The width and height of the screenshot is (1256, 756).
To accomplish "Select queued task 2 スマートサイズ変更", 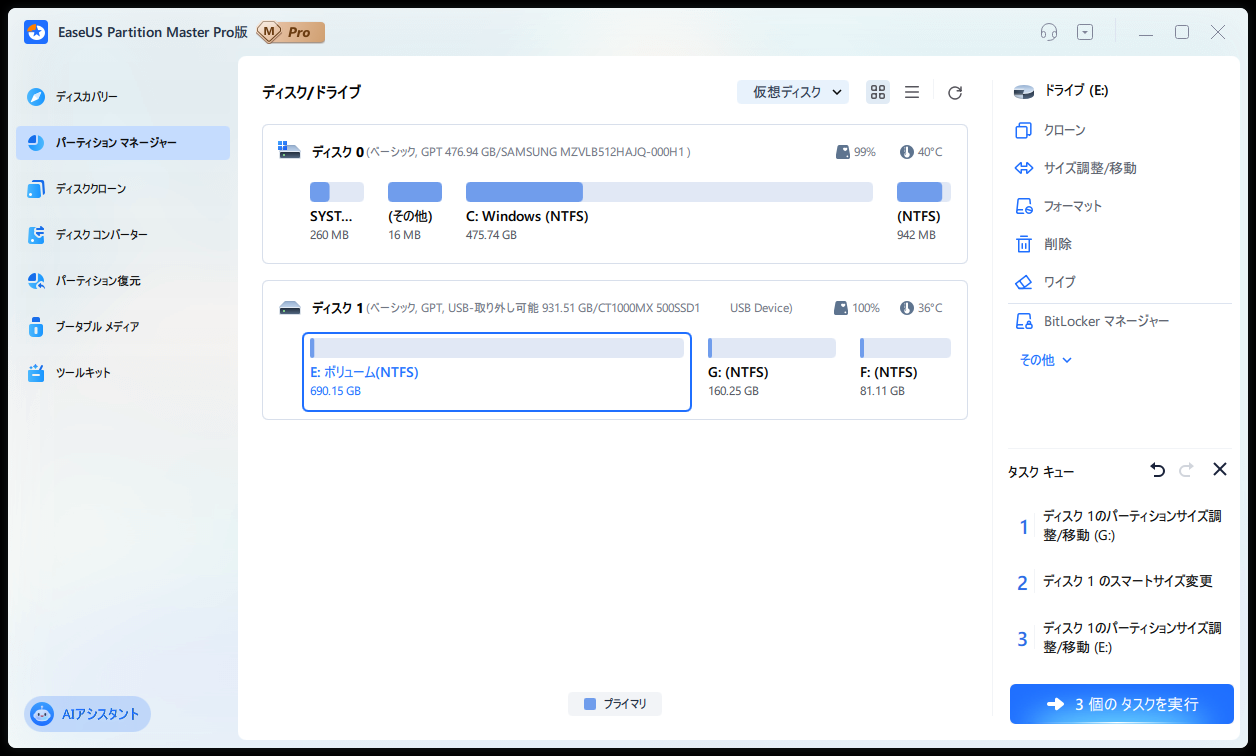I will click(x=1120, y=582).
